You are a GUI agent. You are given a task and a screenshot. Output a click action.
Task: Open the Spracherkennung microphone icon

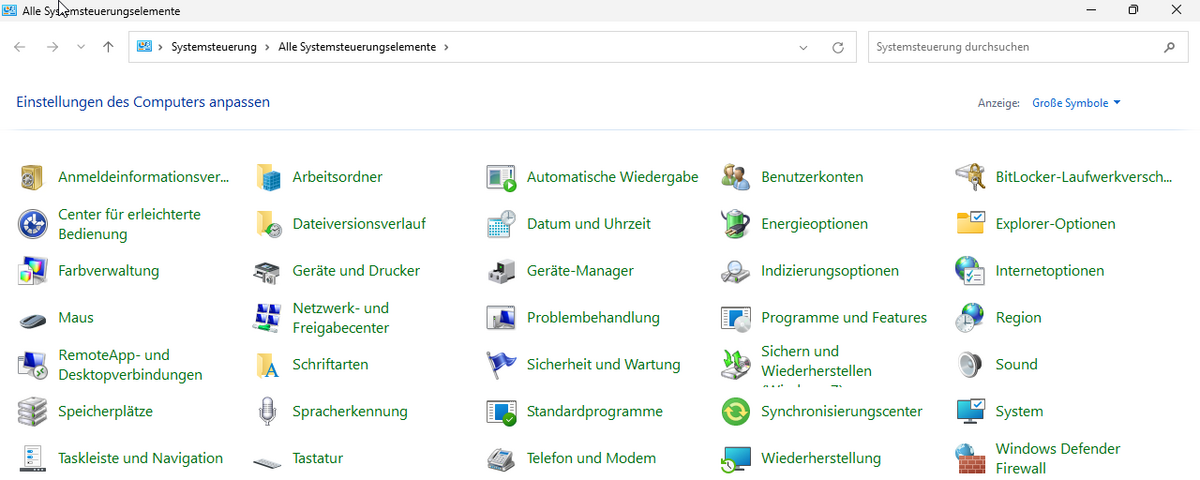click(267, 412)
